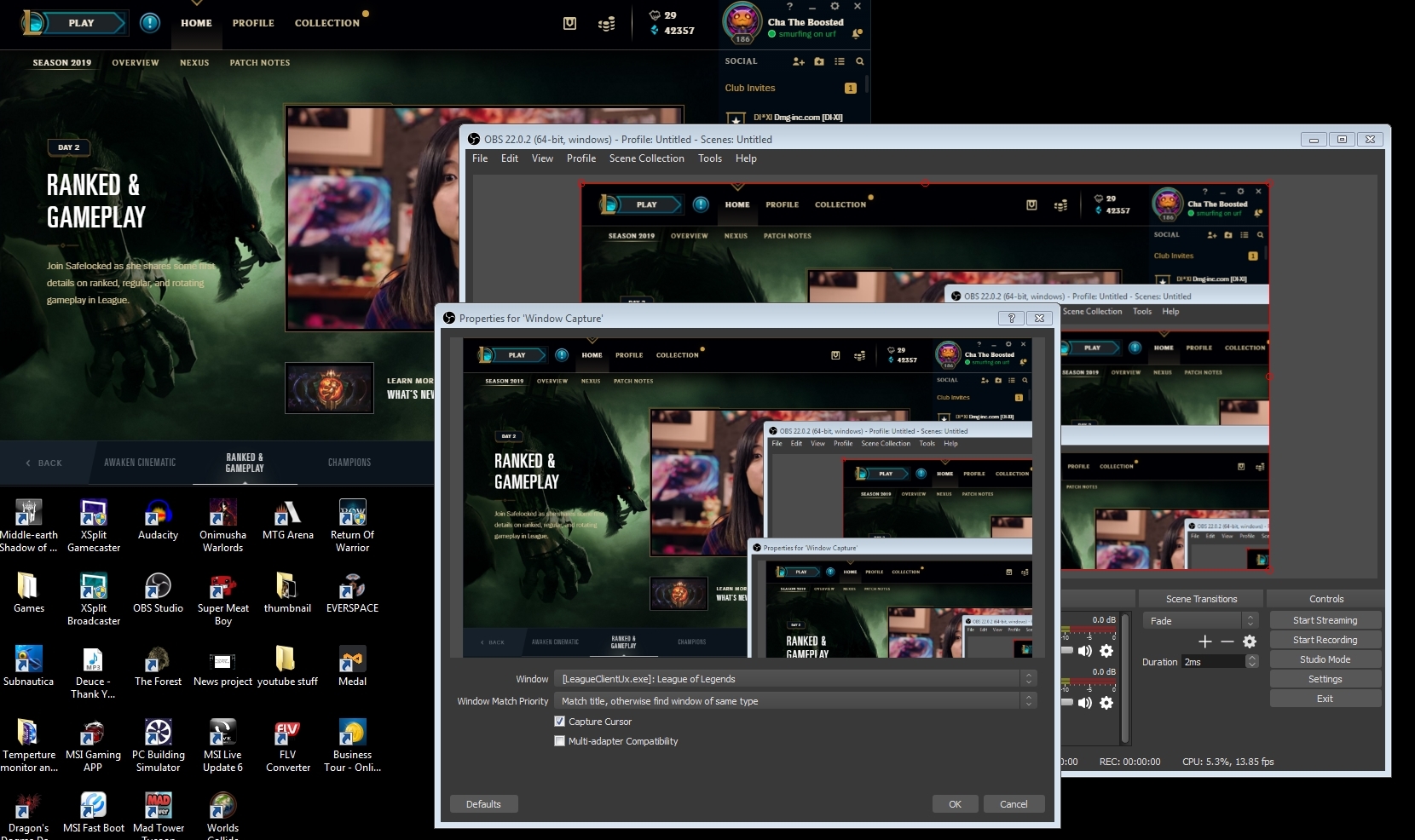The width and height of the screenshot is (1415, 840).
Task: Open the Loot icon in League client header
Action: 569,24
